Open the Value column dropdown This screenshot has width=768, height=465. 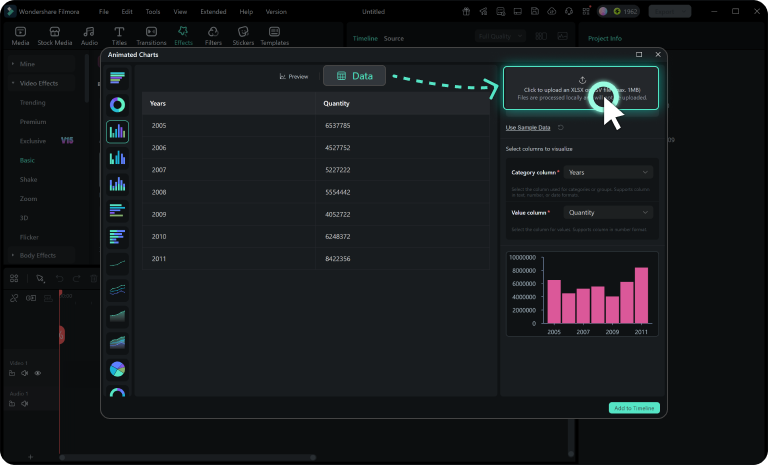(608, 213)
